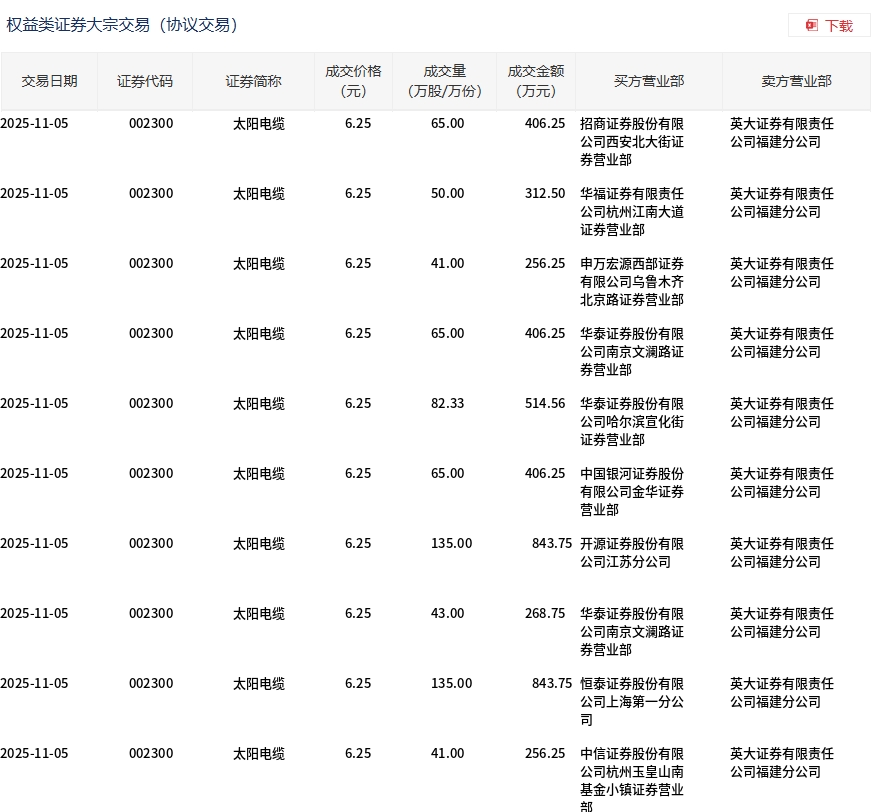Image resolution: width=872 pixels, height=812 pixels.
Task: Select buyer 中国银河证券股份有限公司金华证券营业部
Action: click(632, 492)
